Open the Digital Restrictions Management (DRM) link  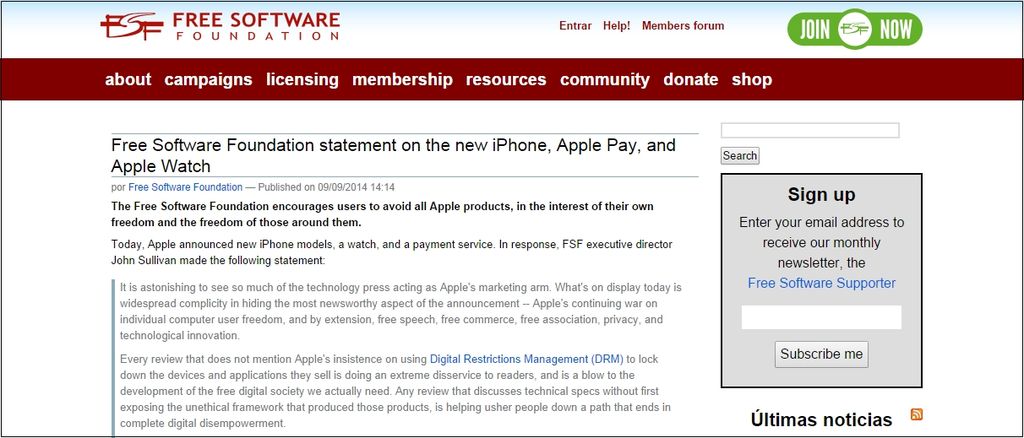(x=526, y=359)
